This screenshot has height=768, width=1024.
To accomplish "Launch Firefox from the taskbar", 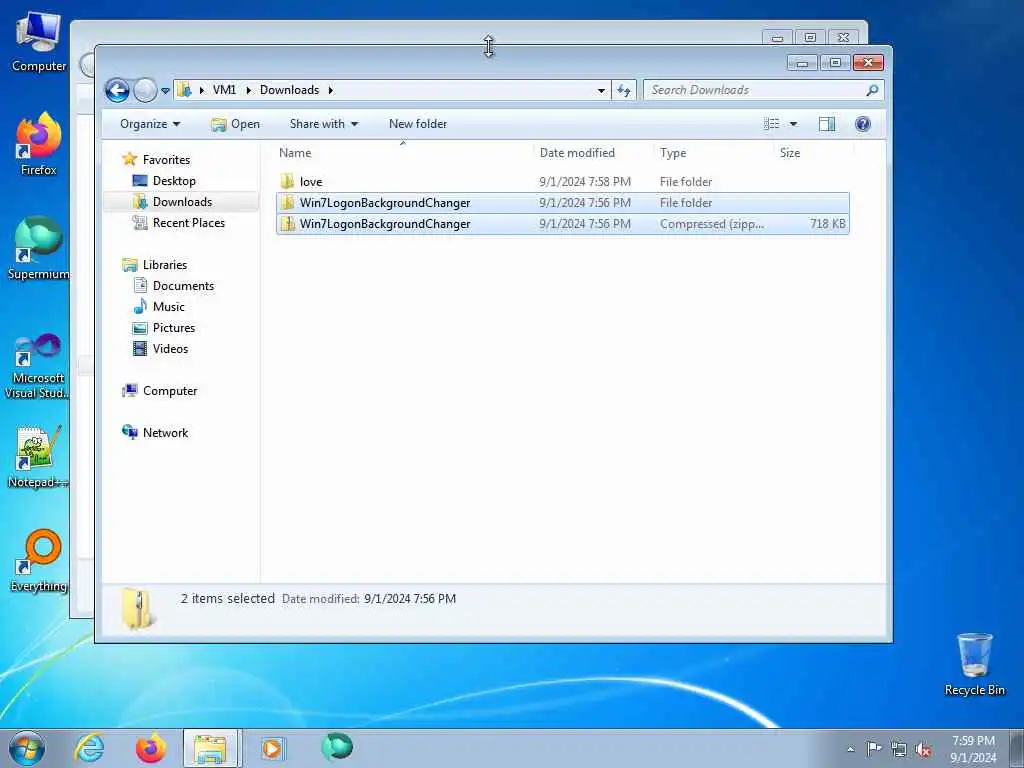I will coord(150,748).
